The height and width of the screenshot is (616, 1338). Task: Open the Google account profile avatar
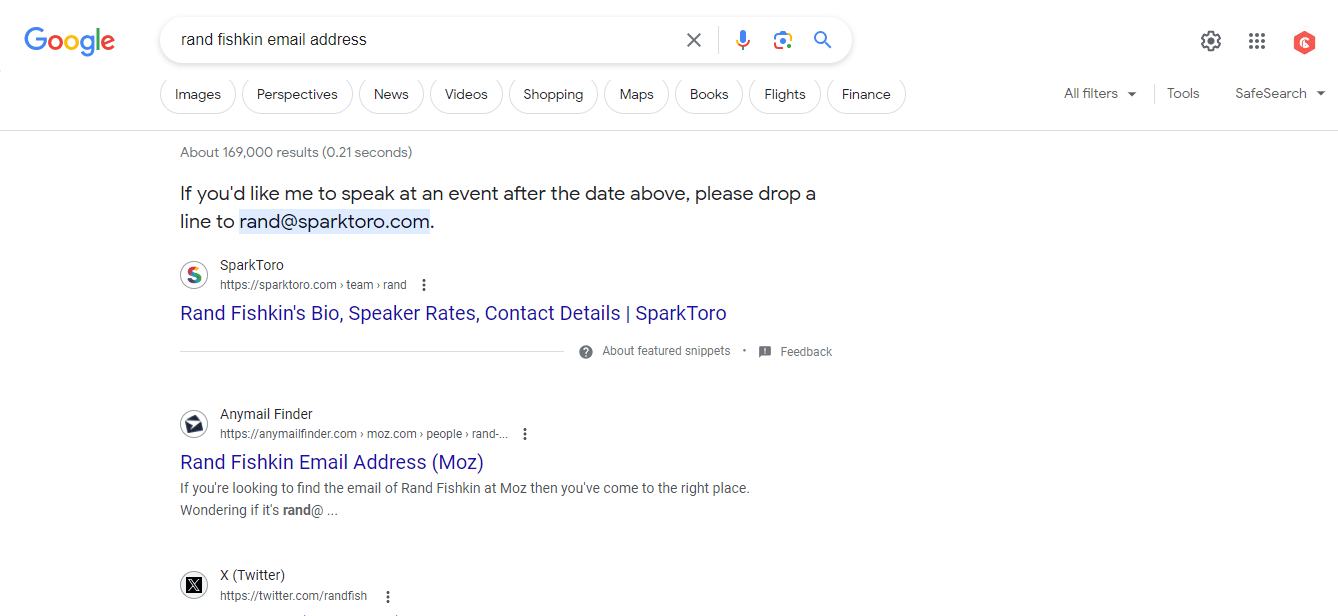point(1304,42)
